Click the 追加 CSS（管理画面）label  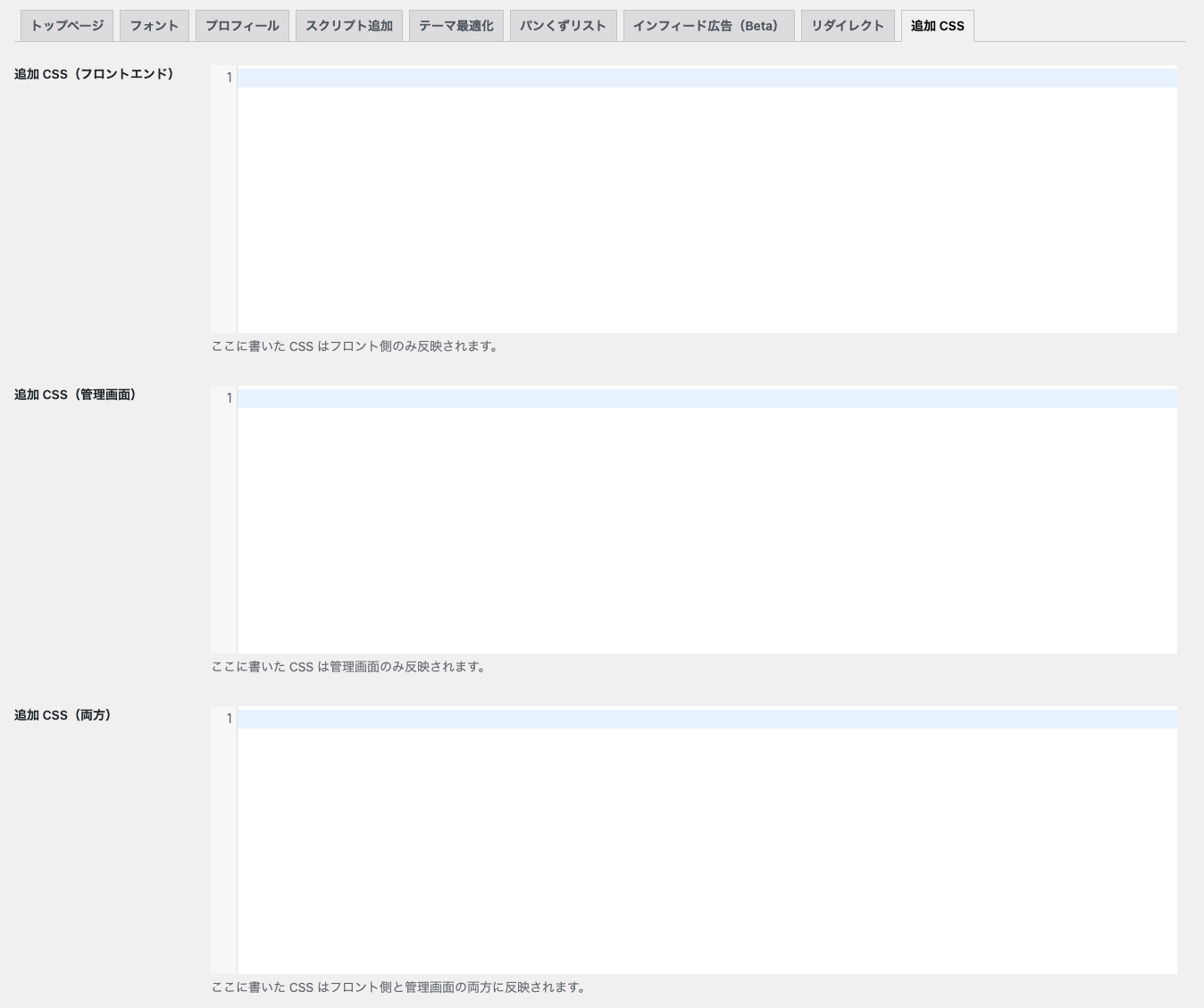pyautogui.click(x=76, y=395)
